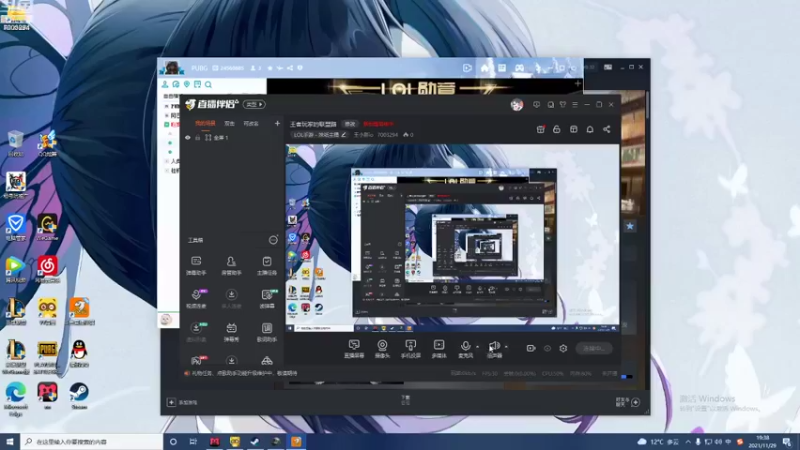Expand speaker options arrow
The image size is (800, 450).
(x=506, y=347)
